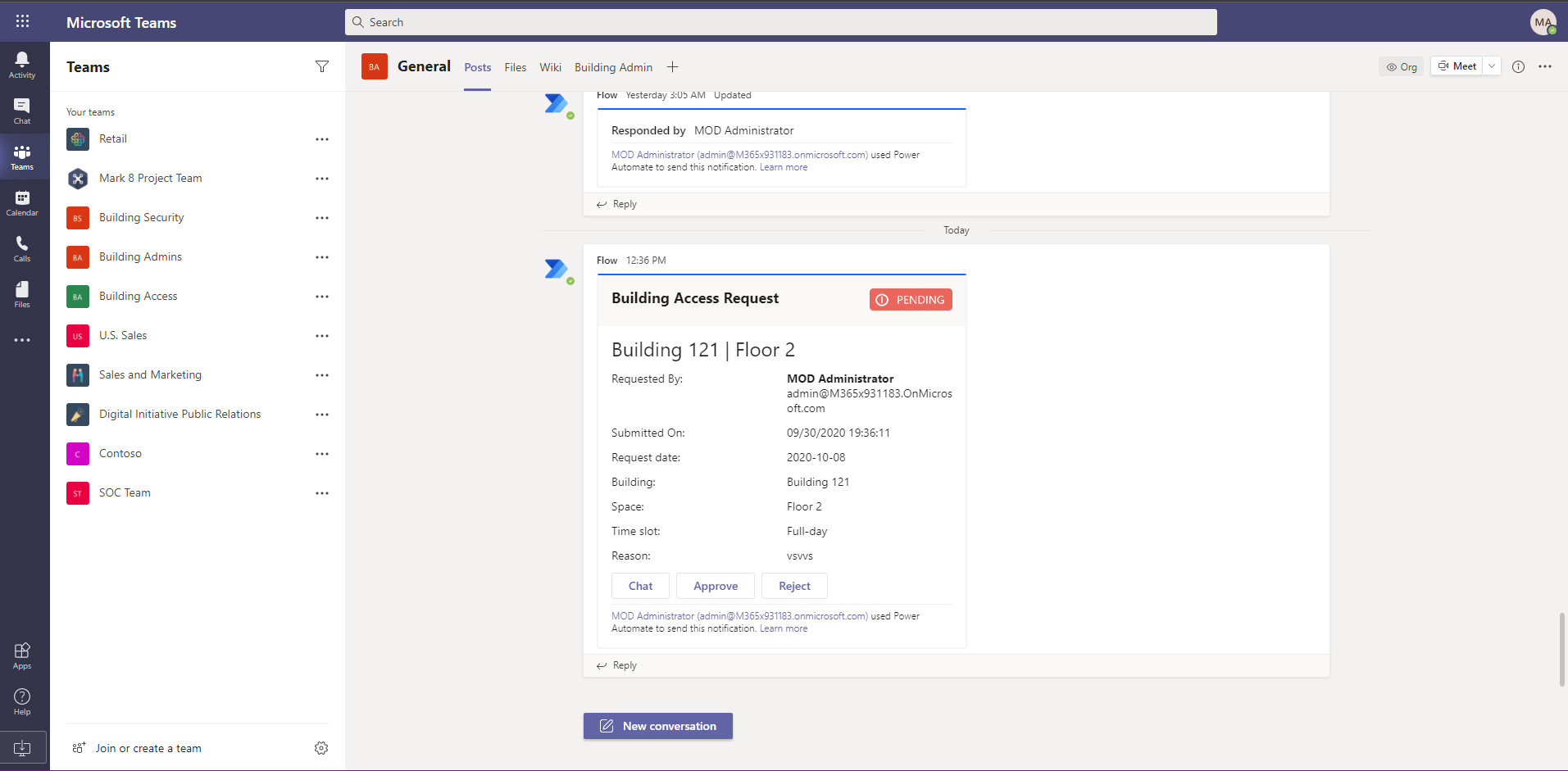Download the desktop app icon
Image resolution: width=1568 pixels, height=771 pixels.
22,748
